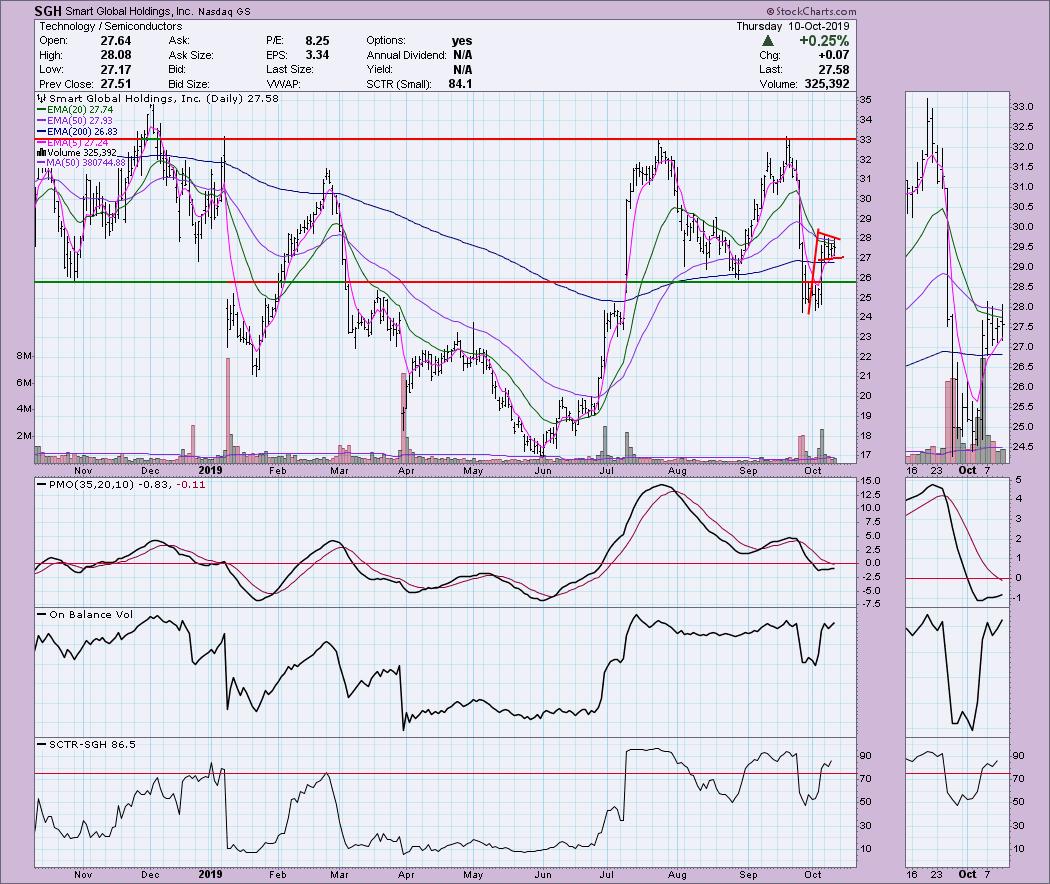Viewport: 1050px width, 884px height.
Task: Click the EMA(50) 27.93 legend entry
Action: point(75,121)
